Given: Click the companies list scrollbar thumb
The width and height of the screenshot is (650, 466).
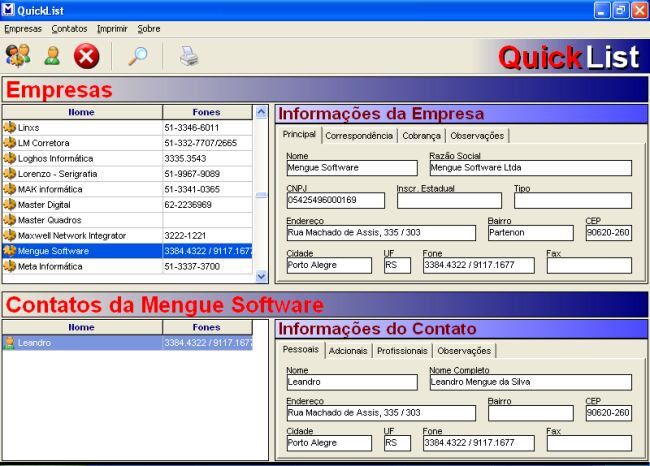Looking at the screenshot, I should 261,195.
